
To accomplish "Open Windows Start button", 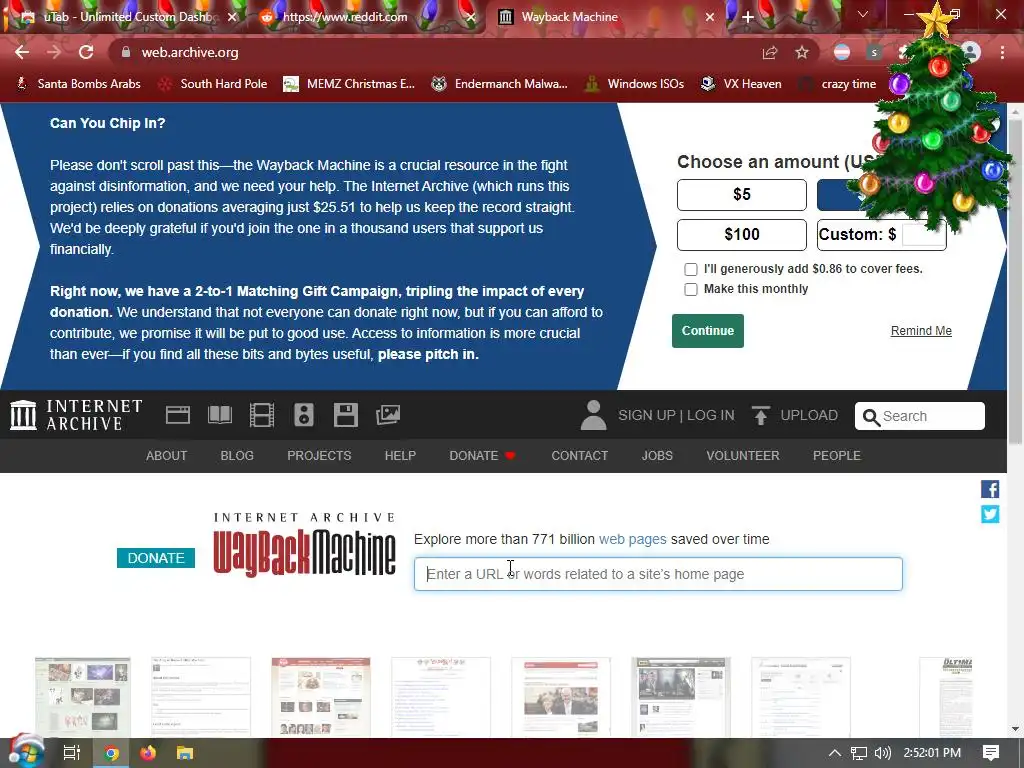I will coord(26,752).
